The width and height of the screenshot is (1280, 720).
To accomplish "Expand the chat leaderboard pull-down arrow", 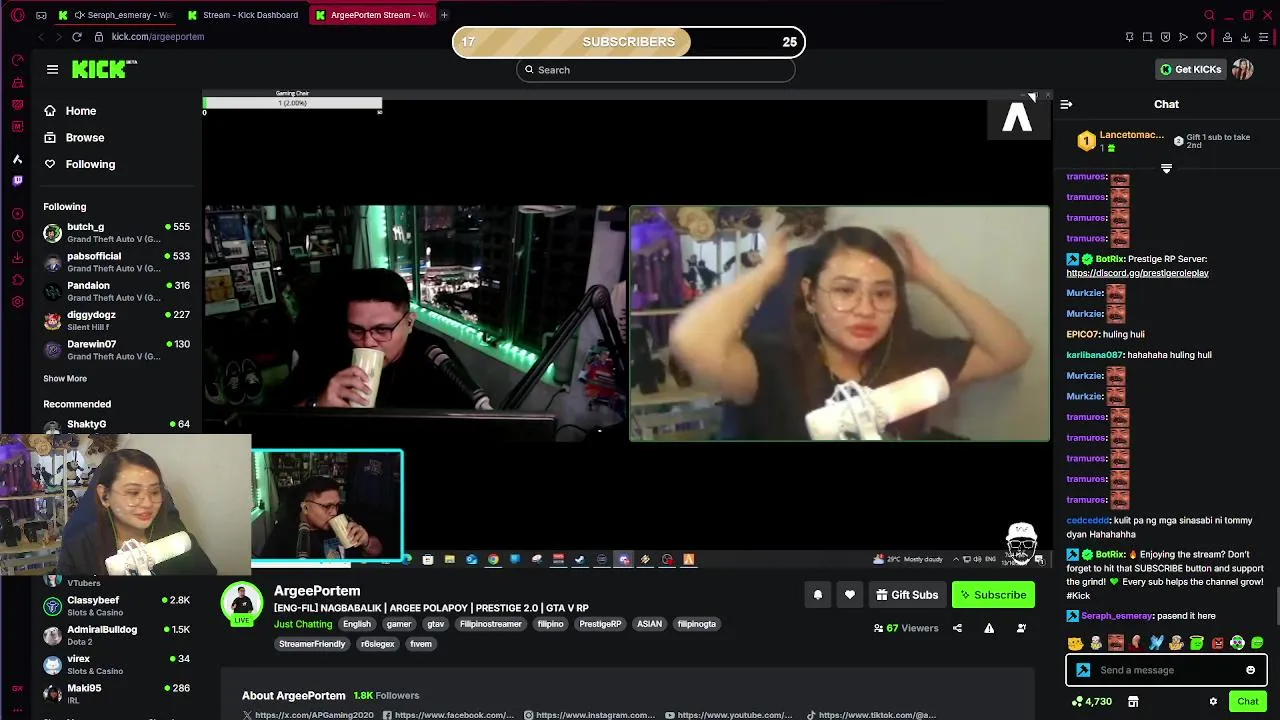I will [x=1166, y=168].
